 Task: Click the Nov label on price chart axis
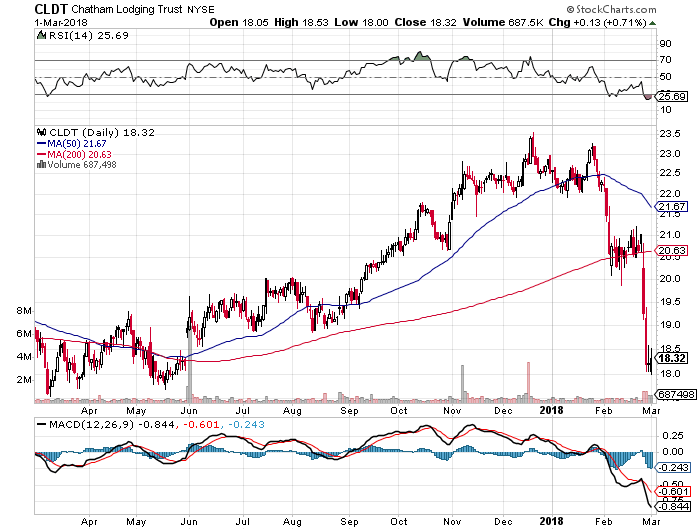click(x=452, y=411)
